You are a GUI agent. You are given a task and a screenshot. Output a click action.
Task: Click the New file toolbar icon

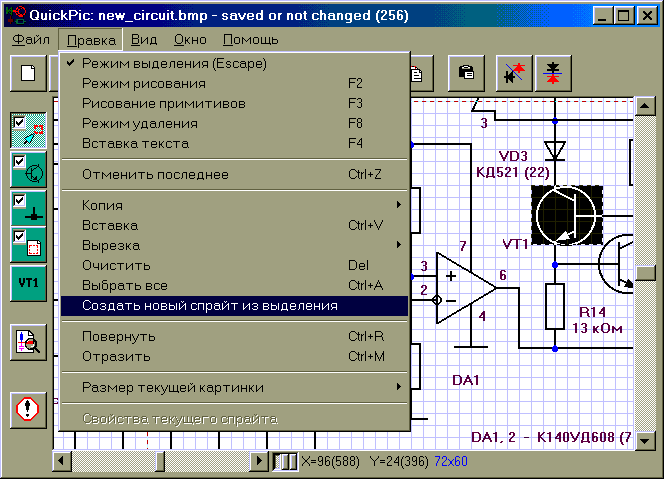29,74
